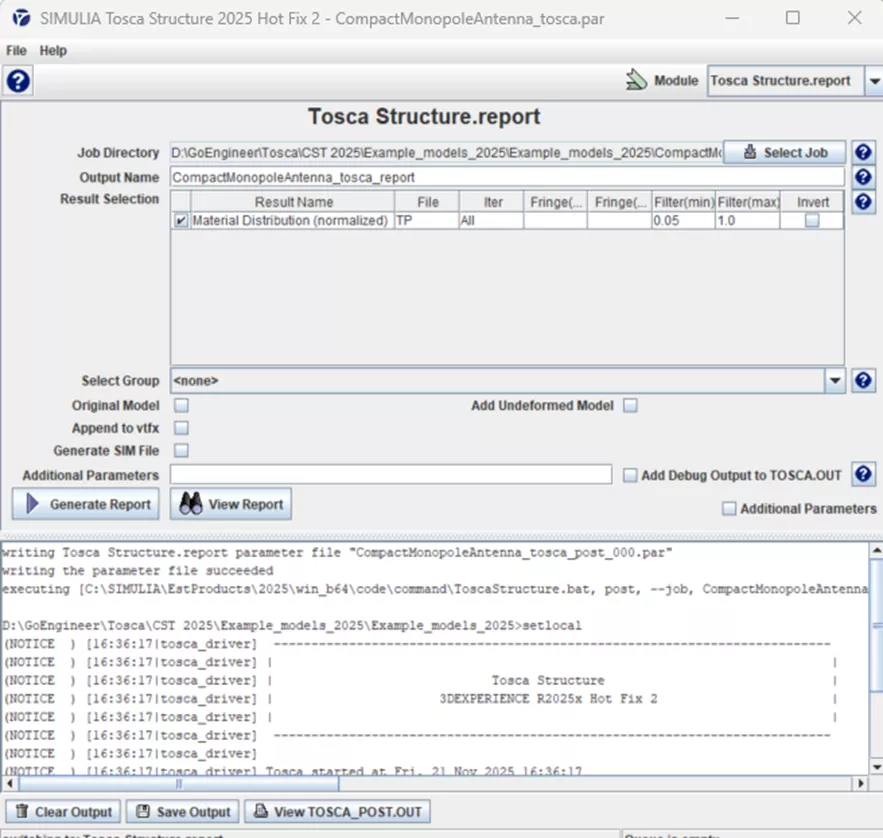The height and width of the screenshot is (838, 883).
Task: Open report with View Report binoculars button
Action: (231, 505)
